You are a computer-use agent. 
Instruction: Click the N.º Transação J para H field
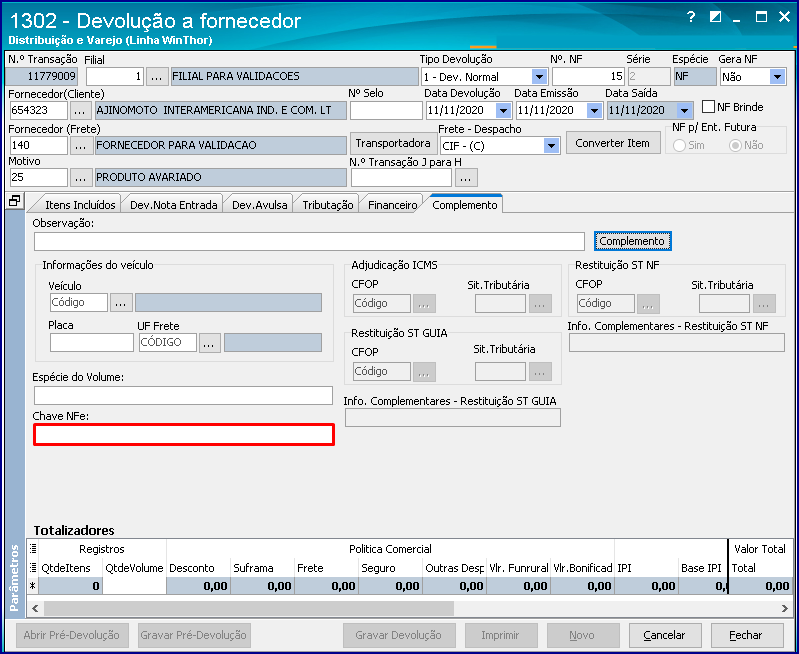(402, 178)
